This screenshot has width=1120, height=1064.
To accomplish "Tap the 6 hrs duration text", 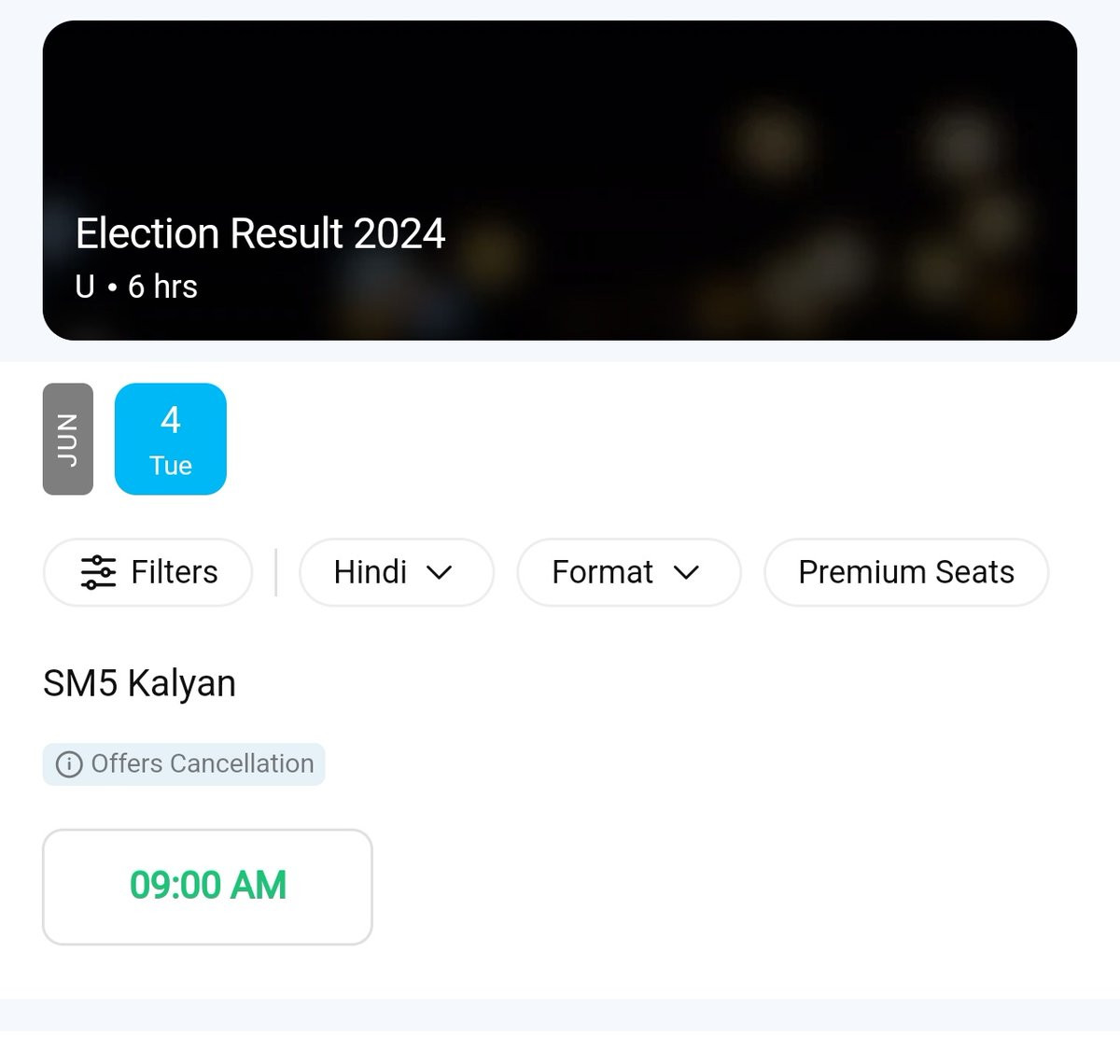I will [162, 287].
